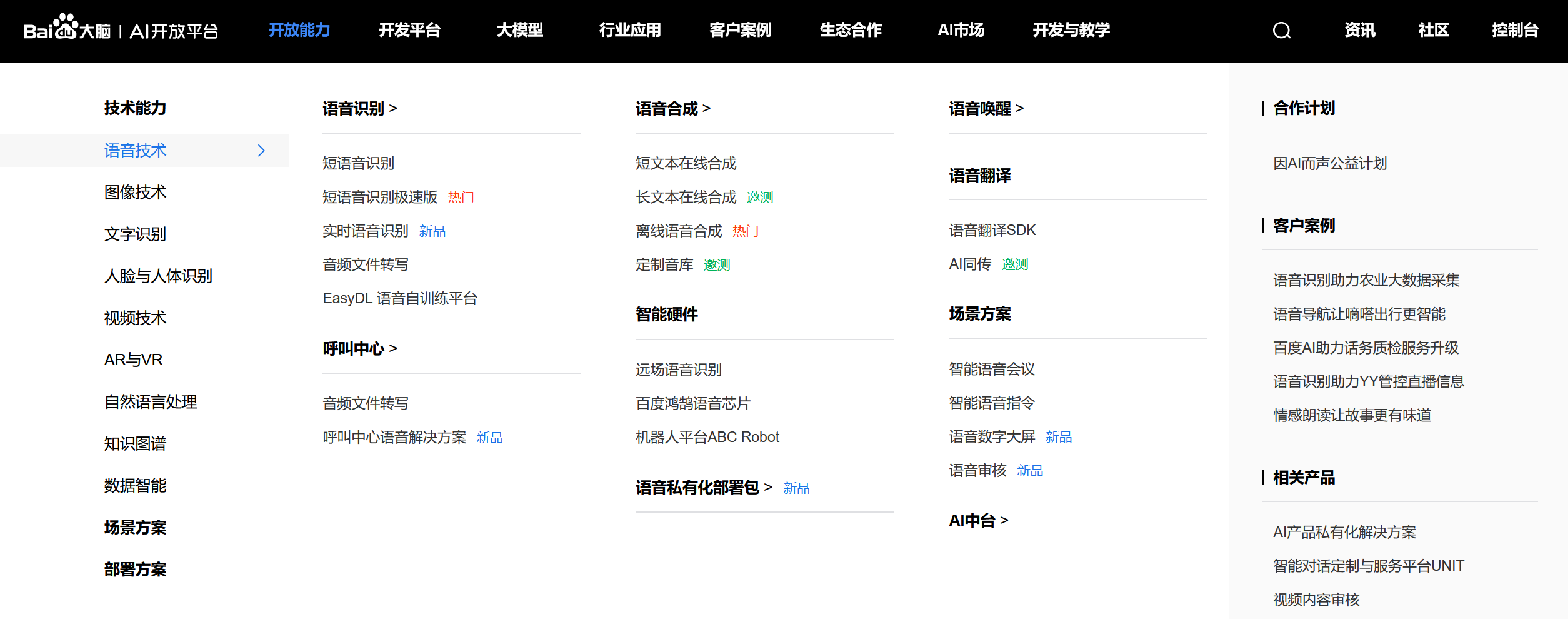Open 语音翻译SDK link

click(x=992, y=231)
